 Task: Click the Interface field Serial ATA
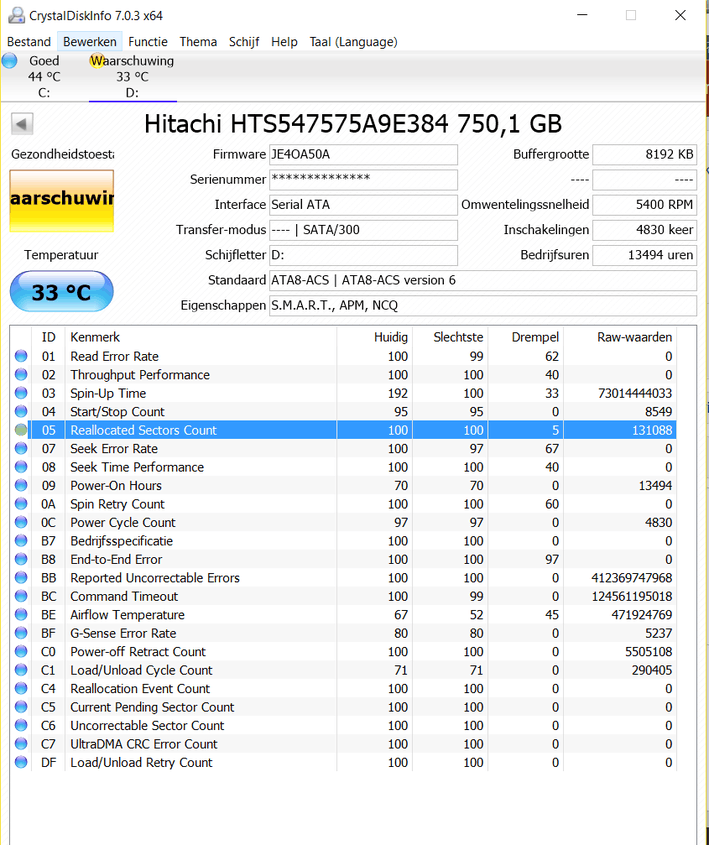tap(363, 205)
